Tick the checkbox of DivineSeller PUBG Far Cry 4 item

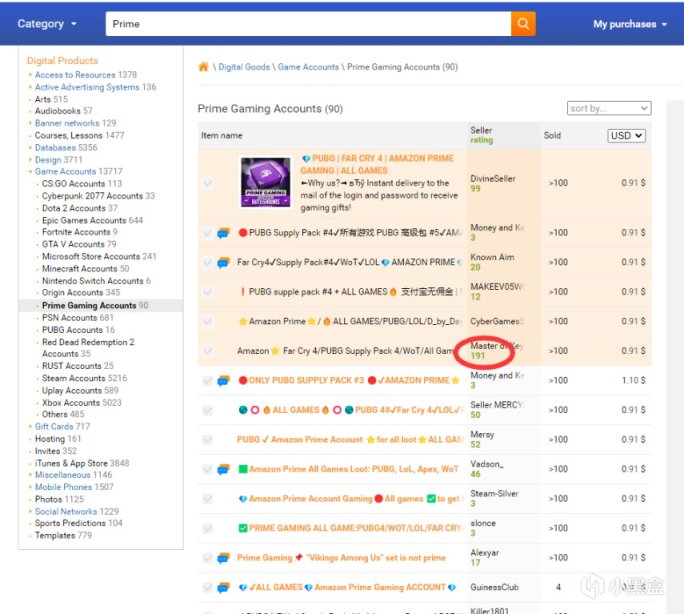point(208,183)
